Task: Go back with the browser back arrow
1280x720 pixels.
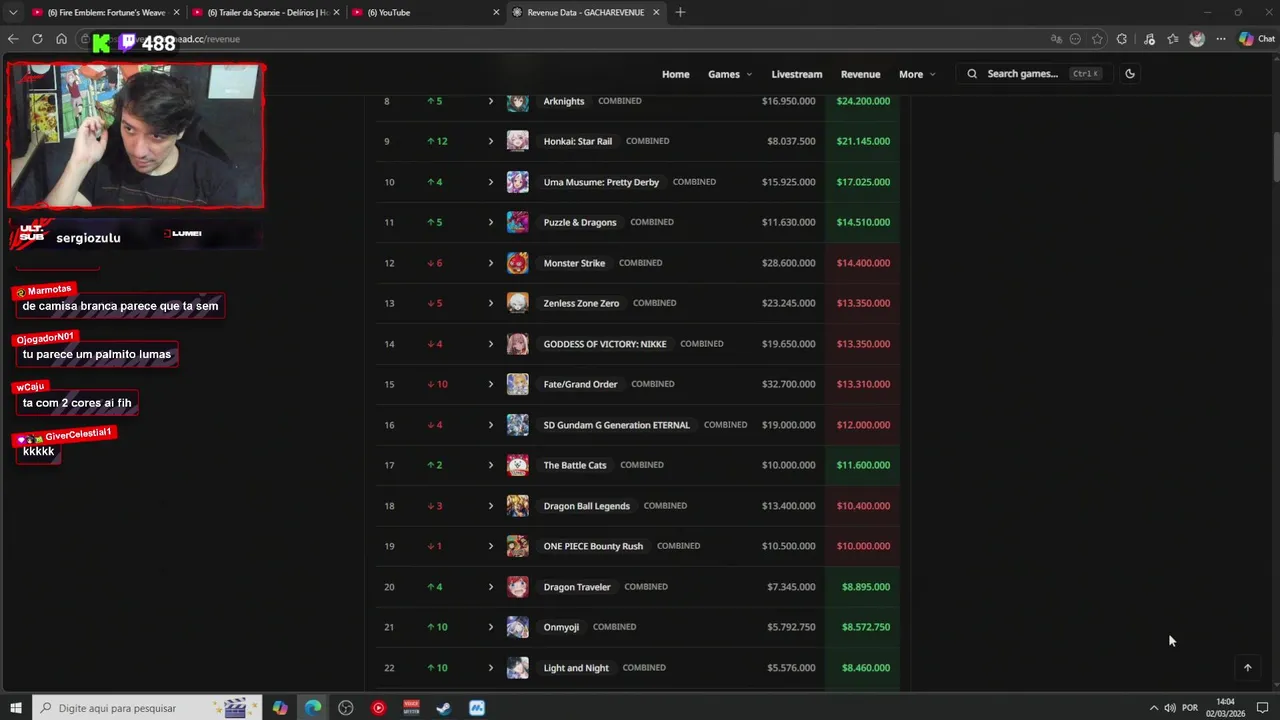Action: pyautogui.click(x=13, y=39)
